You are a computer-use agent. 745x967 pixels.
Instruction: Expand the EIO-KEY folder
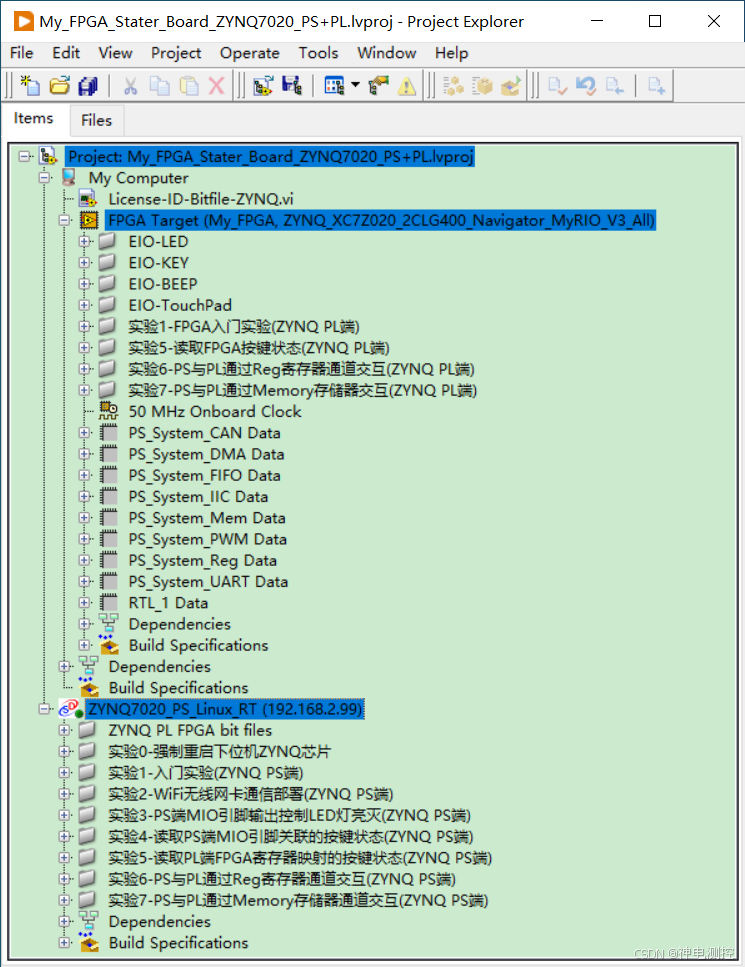point(85,263)
